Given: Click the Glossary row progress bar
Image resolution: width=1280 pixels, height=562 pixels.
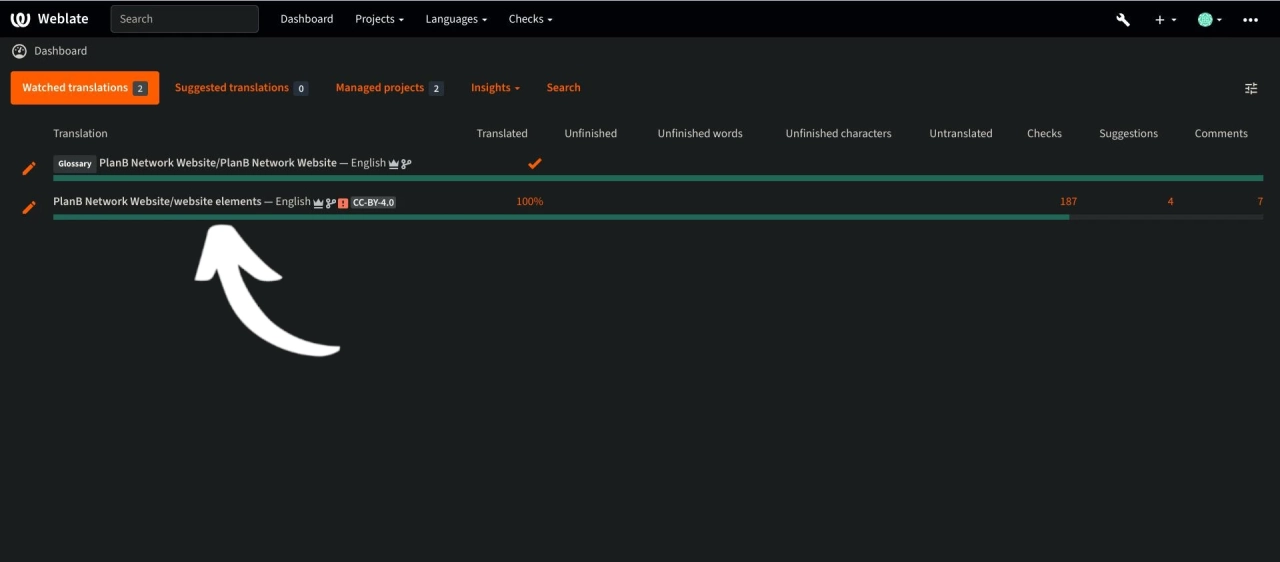Looking at the screenshot, I should (x=658, y=178).
